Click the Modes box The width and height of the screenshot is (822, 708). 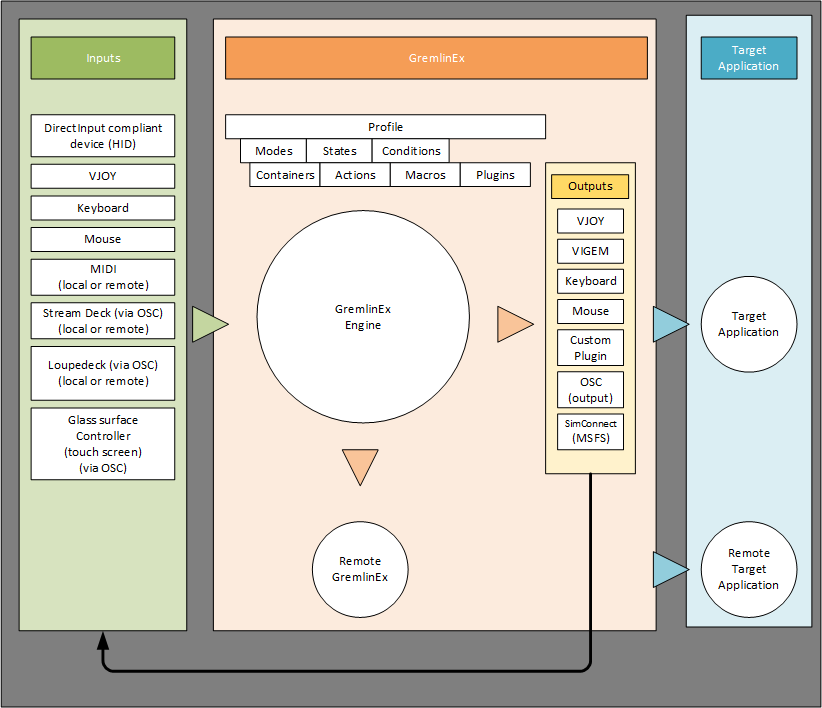[x=274, y=151]
